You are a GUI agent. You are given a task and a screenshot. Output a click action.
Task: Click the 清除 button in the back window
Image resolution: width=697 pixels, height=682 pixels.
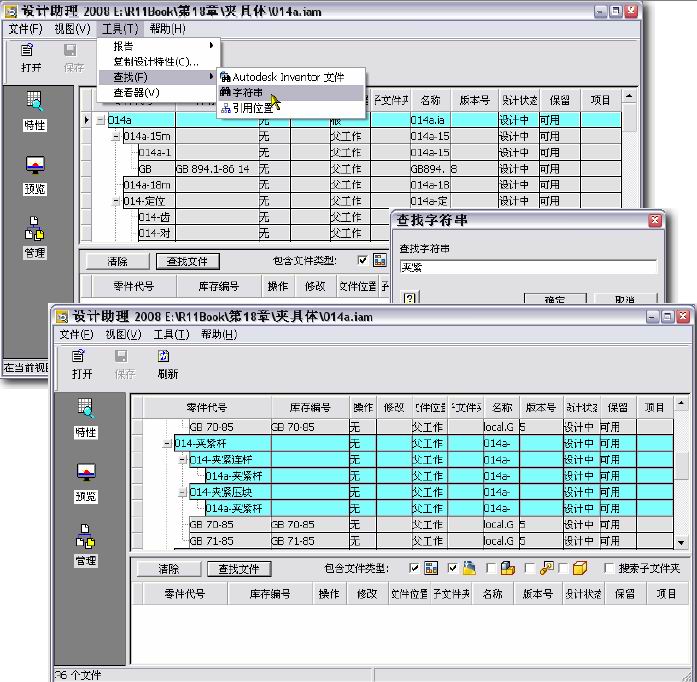[x=117, y=261]
